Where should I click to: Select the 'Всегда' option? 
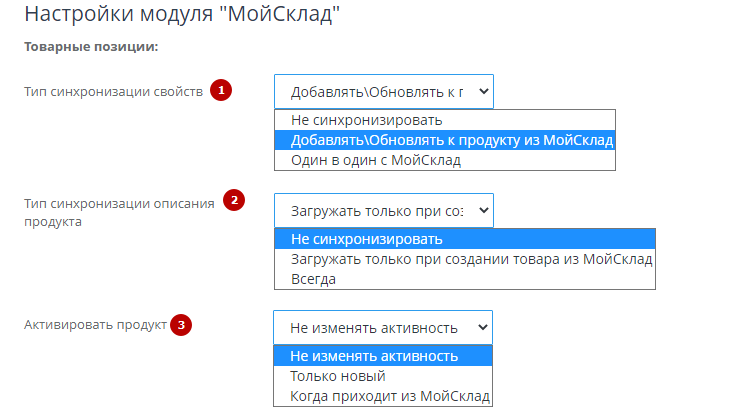(x=465, y=279)
